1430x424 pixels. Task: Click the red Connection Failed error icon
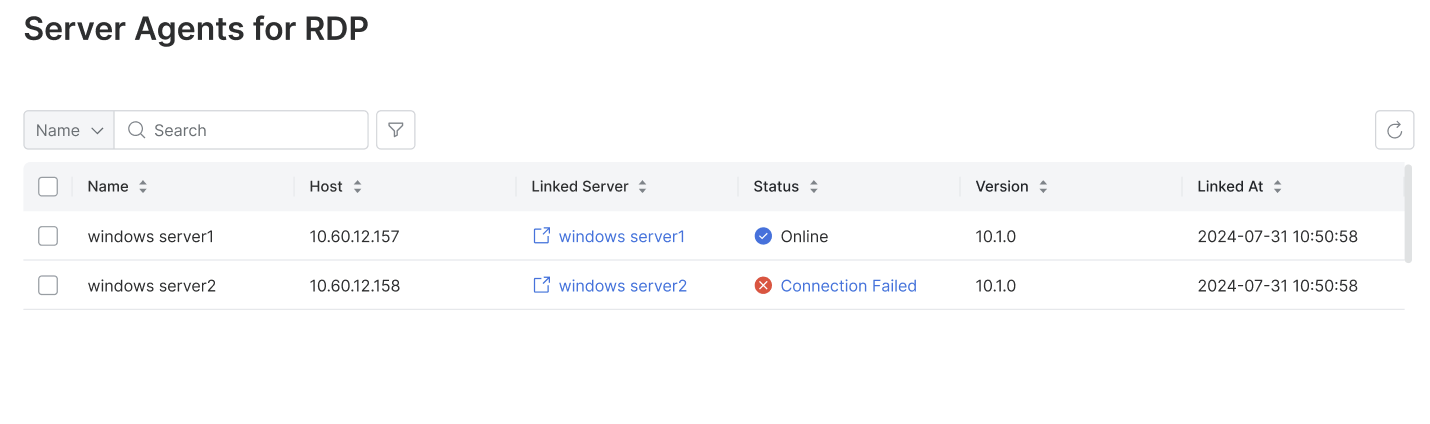tap(763, 286)
